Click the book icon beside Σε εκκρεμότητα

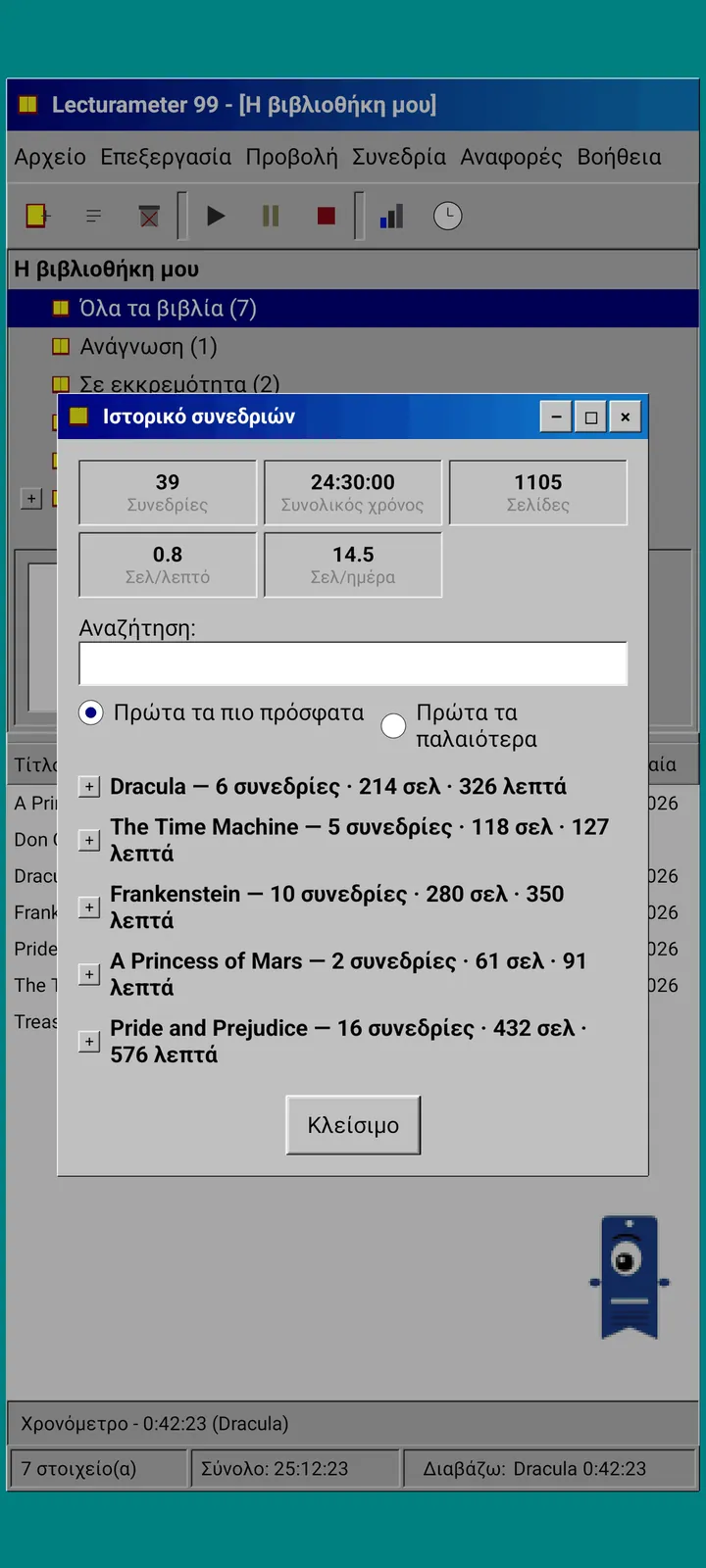coord(61,384)
